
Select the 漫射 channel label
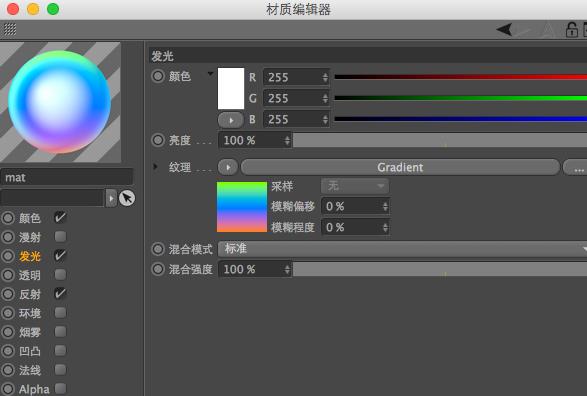click(30, 237)
